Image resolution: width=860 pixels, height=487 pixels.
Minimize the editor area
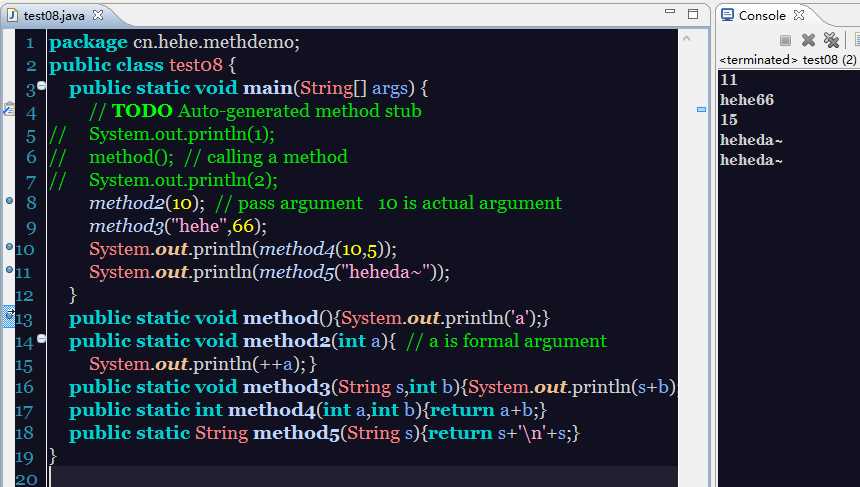point(670,12)
